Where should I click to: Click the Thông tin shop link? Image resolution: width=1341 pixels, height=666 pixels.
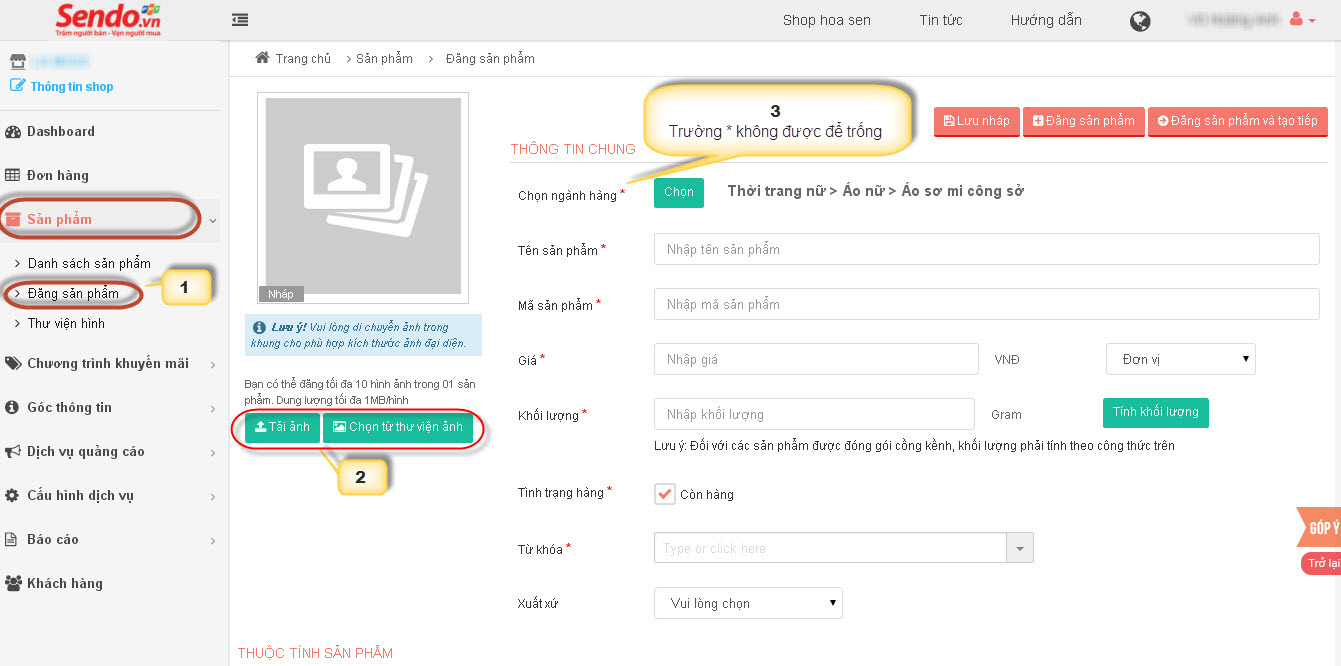point(71,86)
